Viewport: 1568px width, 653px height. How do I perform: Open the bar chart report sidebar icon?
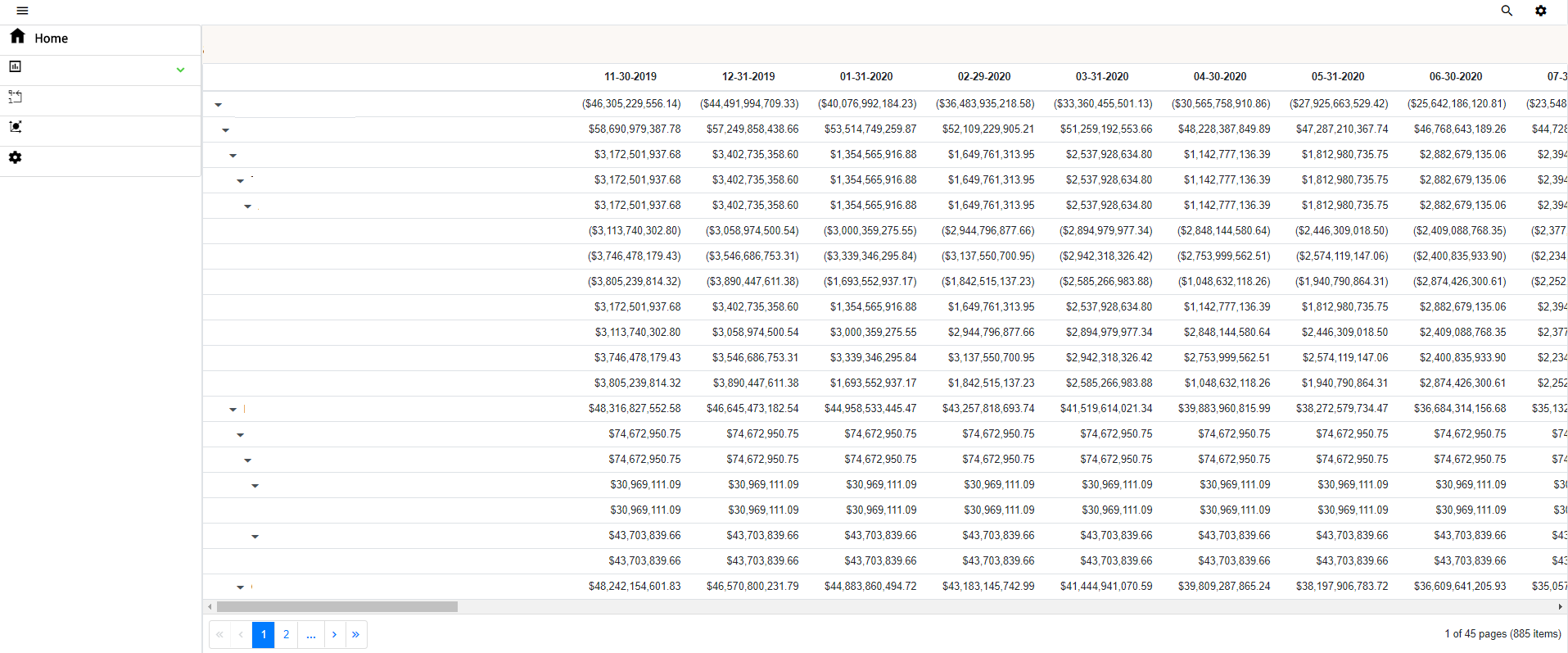[15, 66]
